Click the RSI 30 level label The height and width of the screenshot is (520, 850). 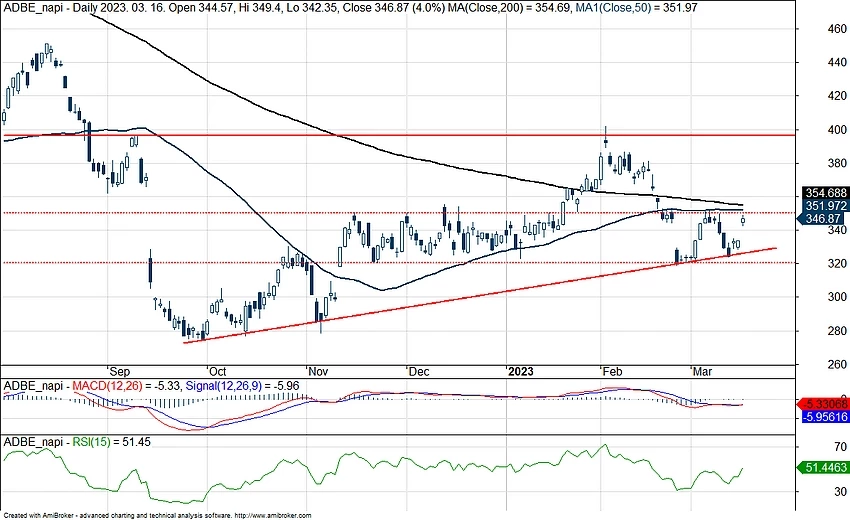click(x=840, y=491)
